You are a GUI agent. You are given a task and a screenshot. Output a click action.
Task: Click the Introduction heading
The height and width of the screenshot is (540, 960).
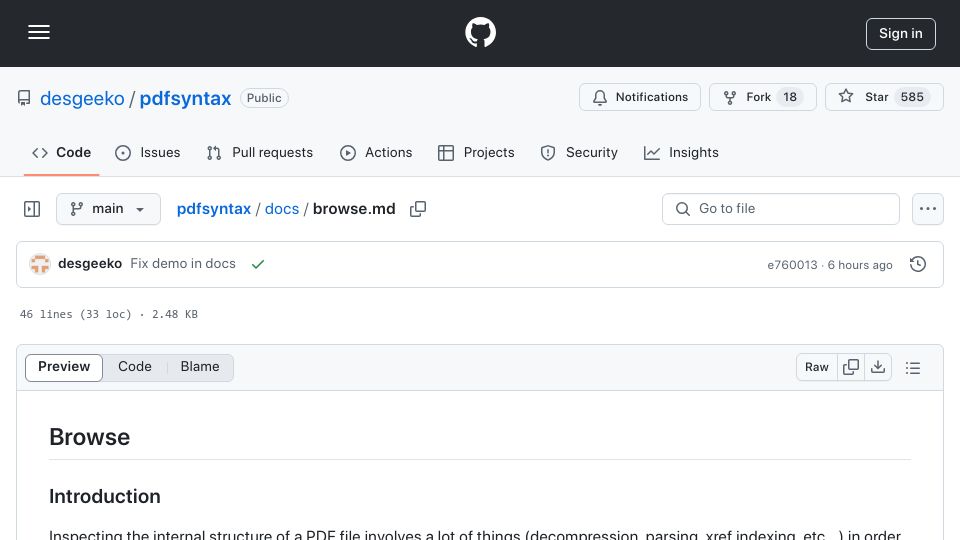point(105,496)
